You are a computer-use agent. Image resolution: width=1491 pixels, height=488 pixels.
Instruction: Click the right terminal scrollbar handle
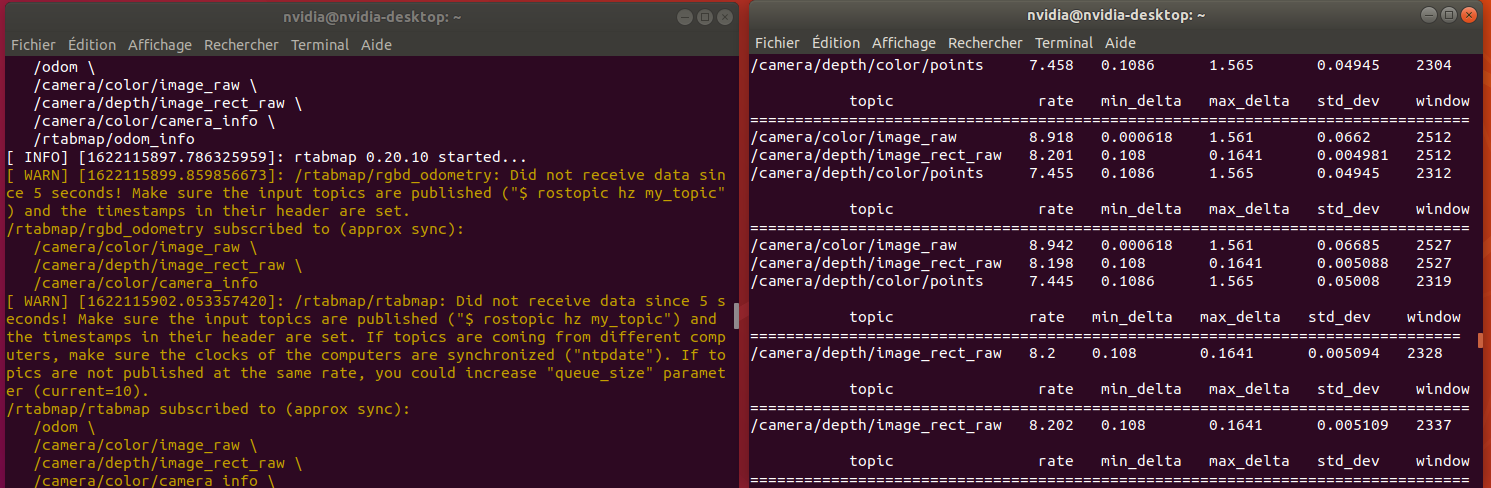pyautogui.click(x=1481, y=340)
